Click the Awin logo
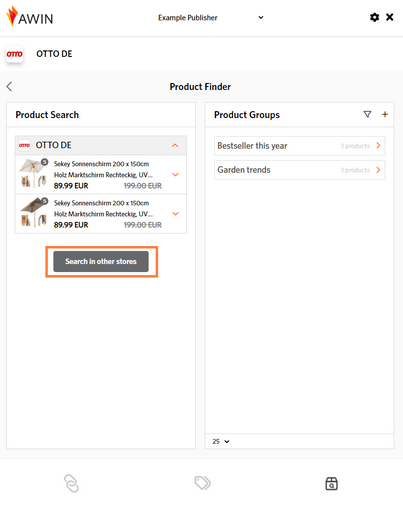This screenshot has width=403, height=505. coord(30,17)
